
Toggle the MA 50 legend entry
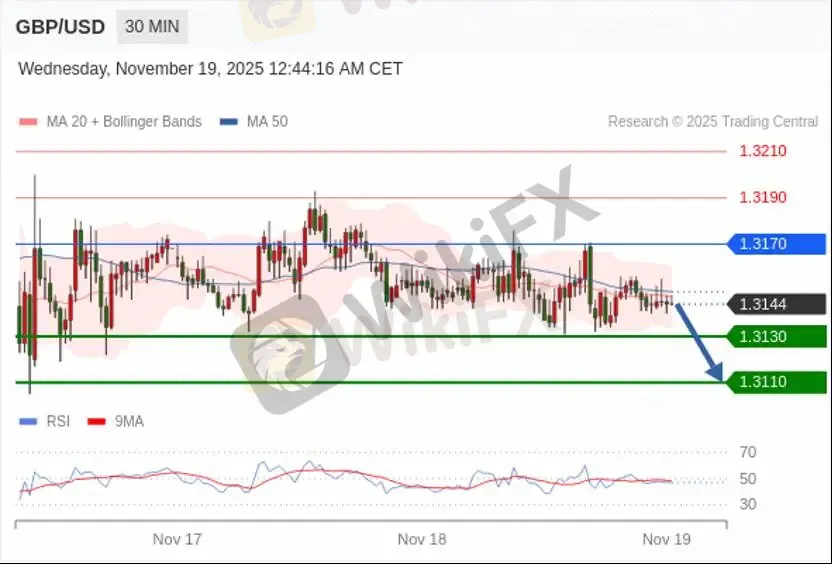point(254,121)
